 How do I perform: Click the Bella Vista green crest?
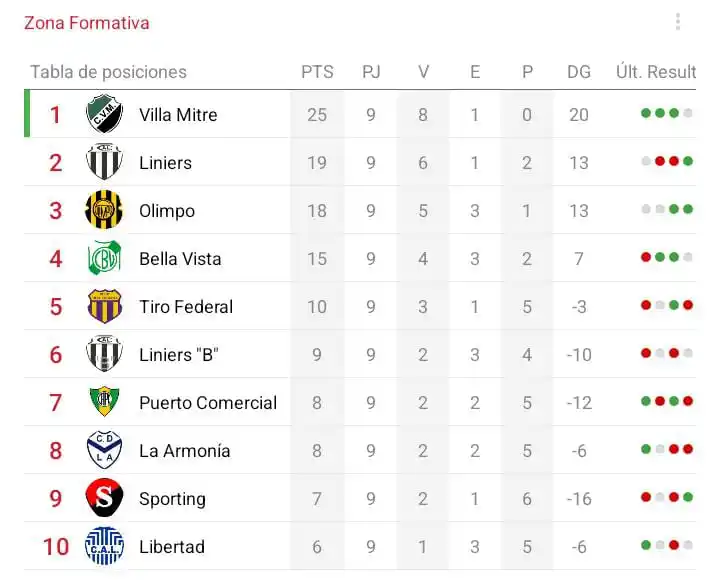click(104, 258)
